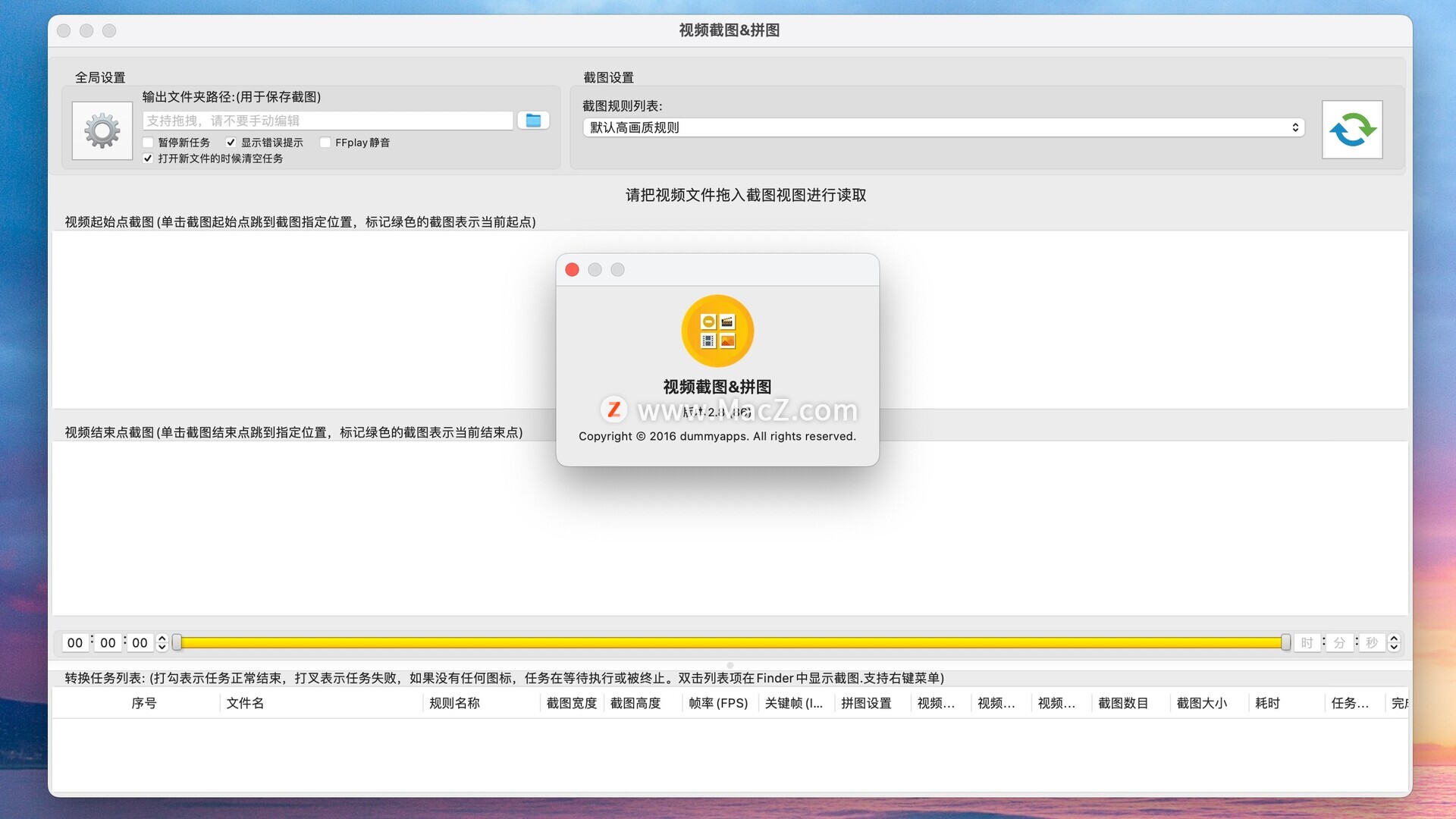Uncheck 打开新文件的时候清空任务 option
Screen dimensions: 1456x819
(x=149, y=158)
